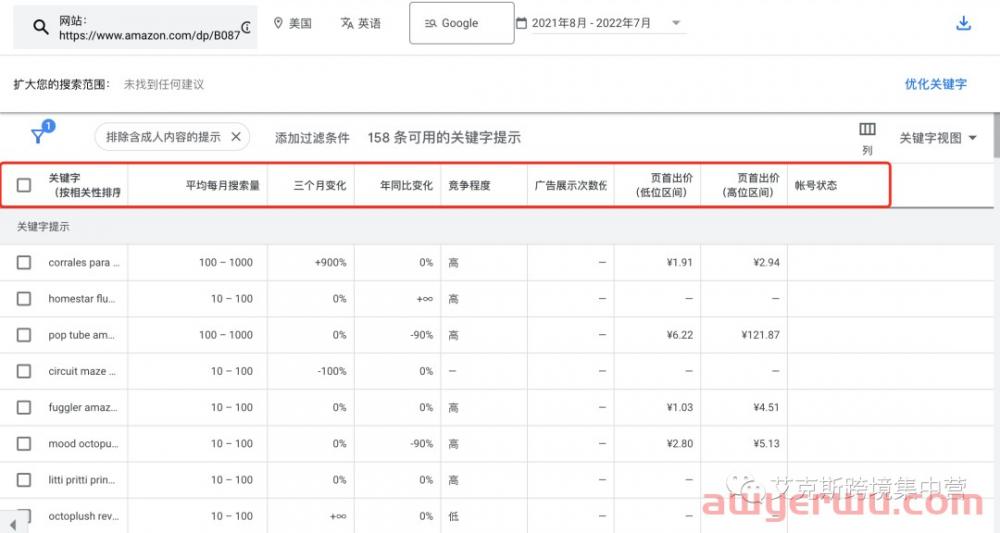
Task: Click the 158 条可用的关键字提示 count text
Action: (x=444, y=137)
